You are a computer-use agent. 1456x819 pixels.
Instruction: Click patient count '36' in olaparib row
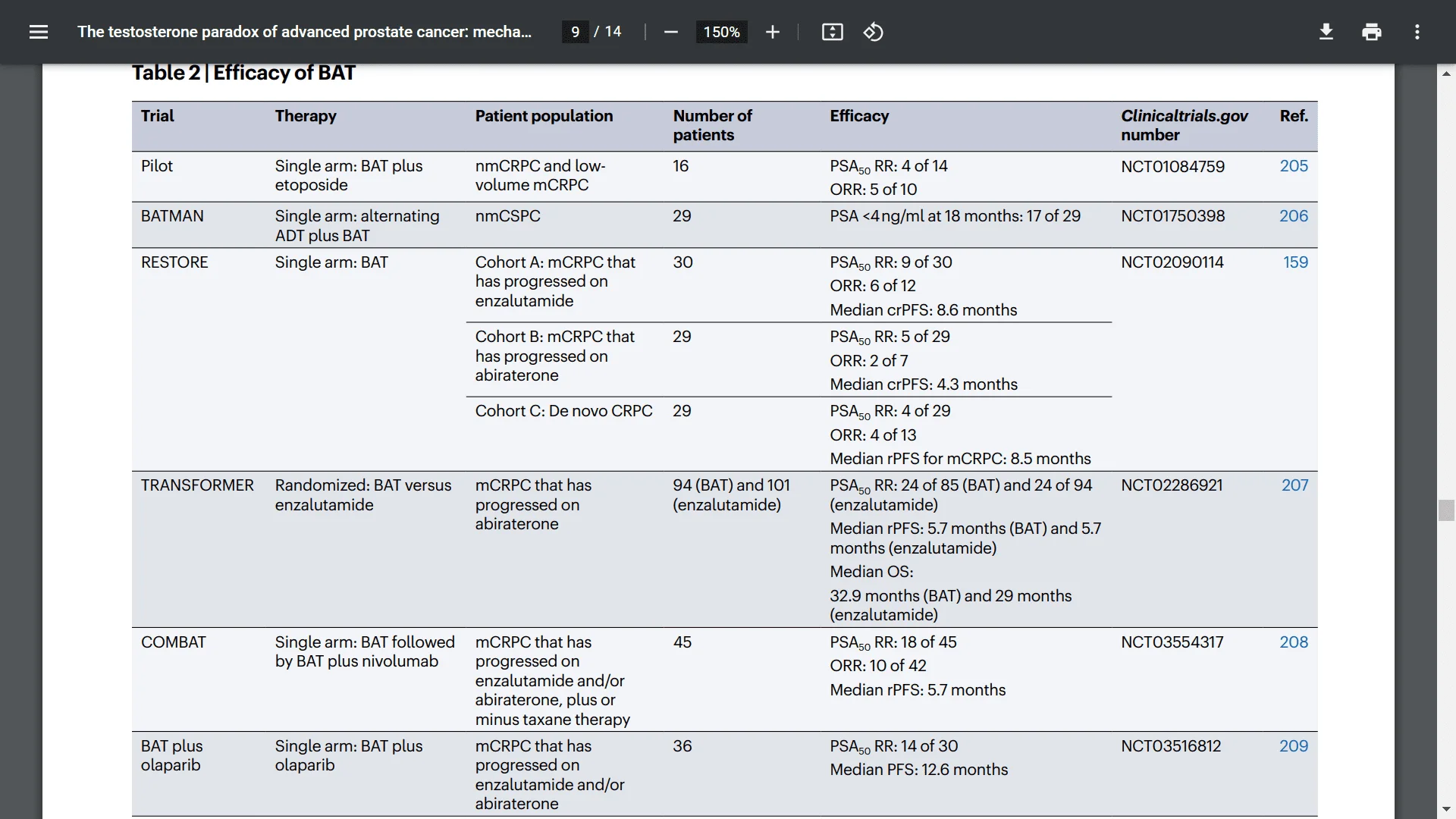click(x=682, y=746)
